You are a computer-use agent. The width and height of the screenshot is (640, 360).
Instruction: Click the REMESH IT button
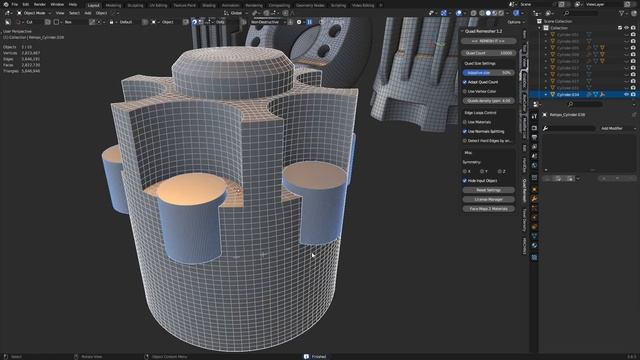click(x=489, y=41)
